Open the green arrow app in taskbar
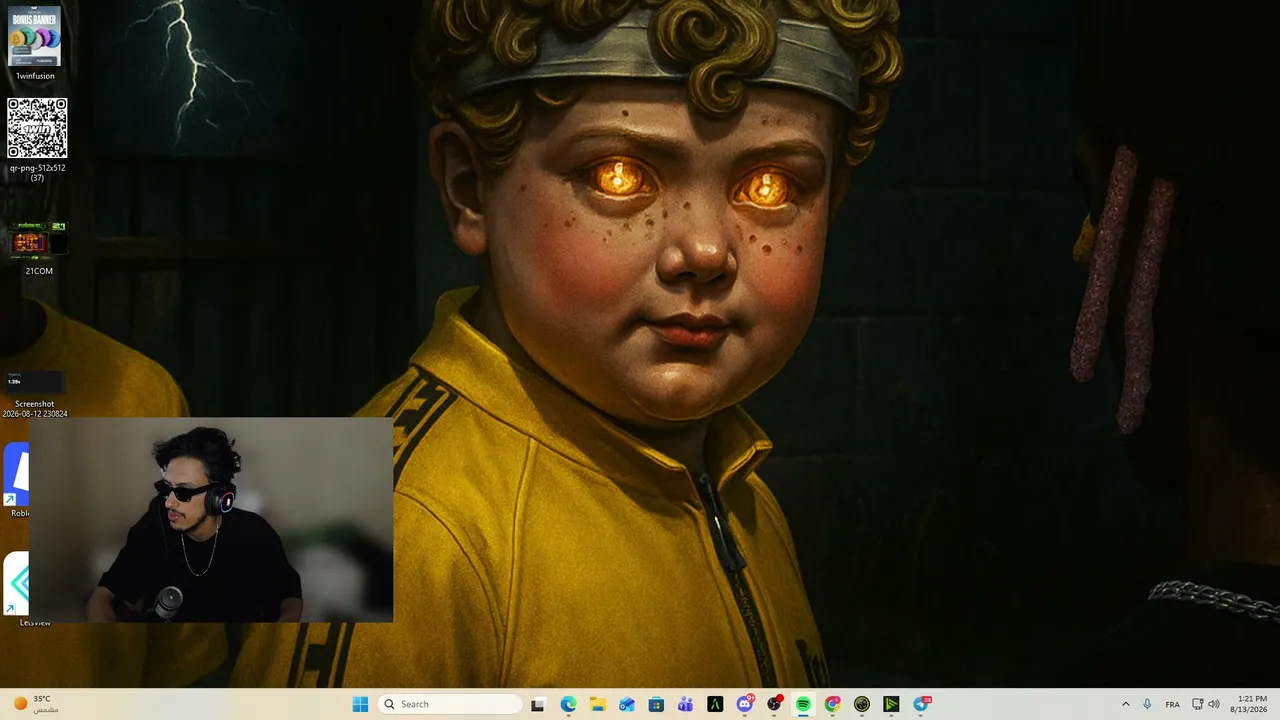 pos(891,704)
